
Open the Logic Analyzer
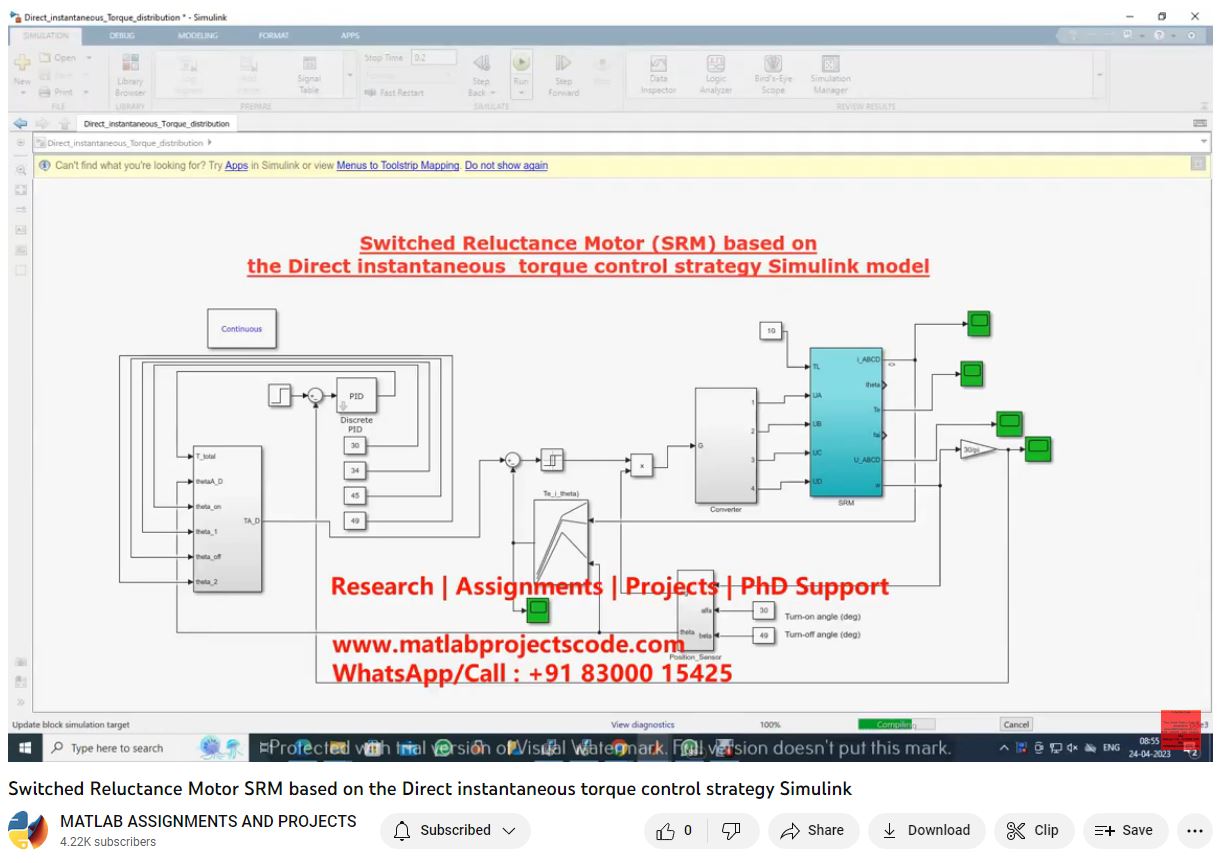pyautogui.click(x=715, y=74)
